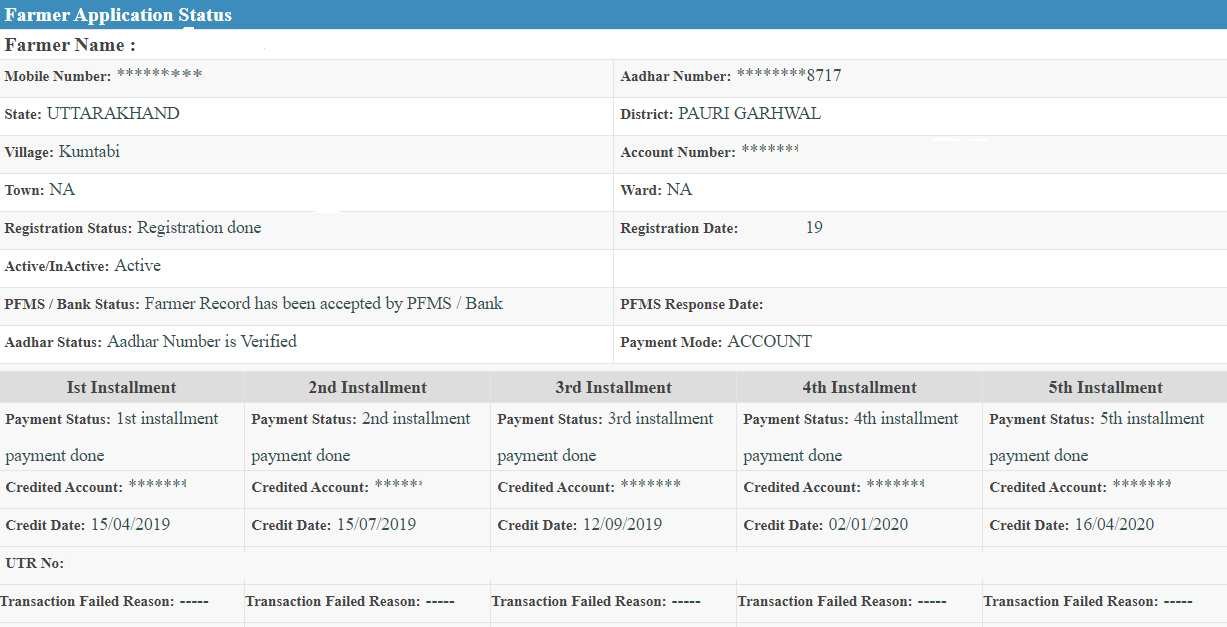Click the Aadhar Number ending in 8717
Image resolution: width=1227 pixels, height=627 pixels.
[788, 76]
